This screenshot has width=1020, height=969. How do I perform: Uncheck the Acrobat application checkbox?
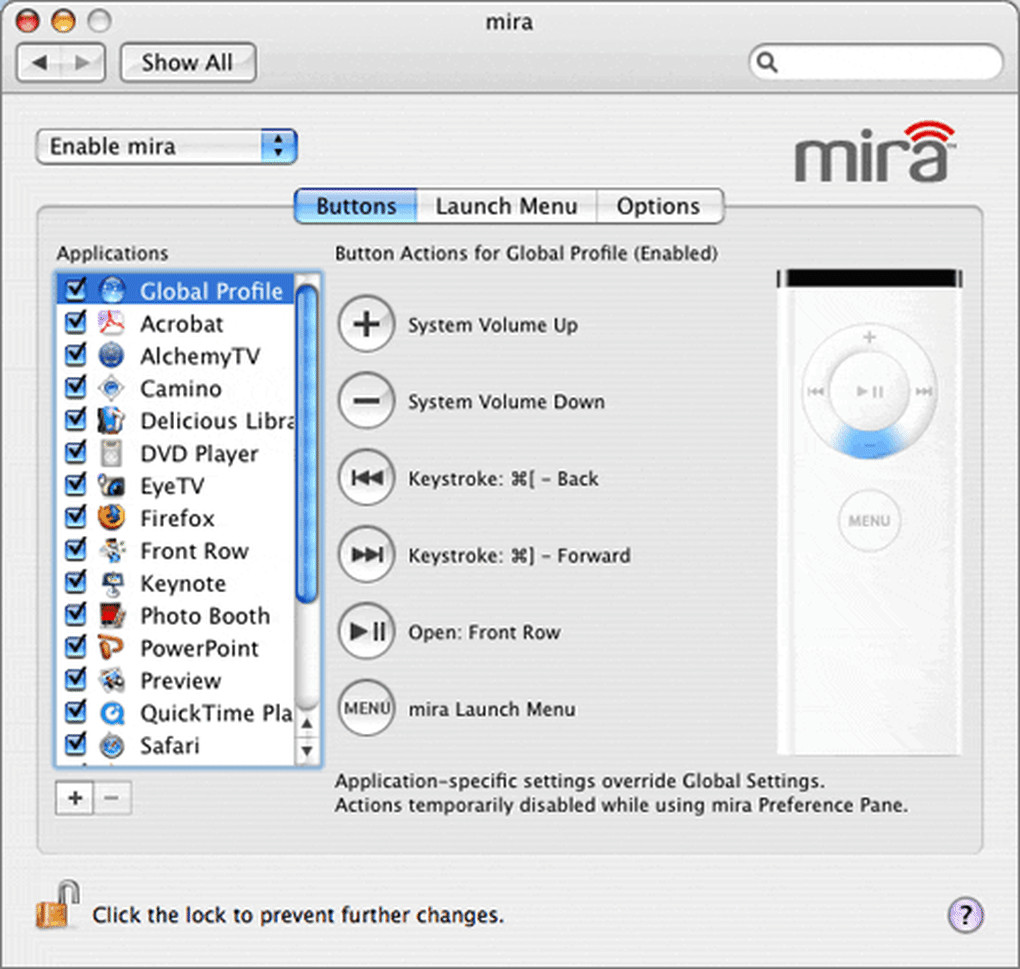coord(75,323)
